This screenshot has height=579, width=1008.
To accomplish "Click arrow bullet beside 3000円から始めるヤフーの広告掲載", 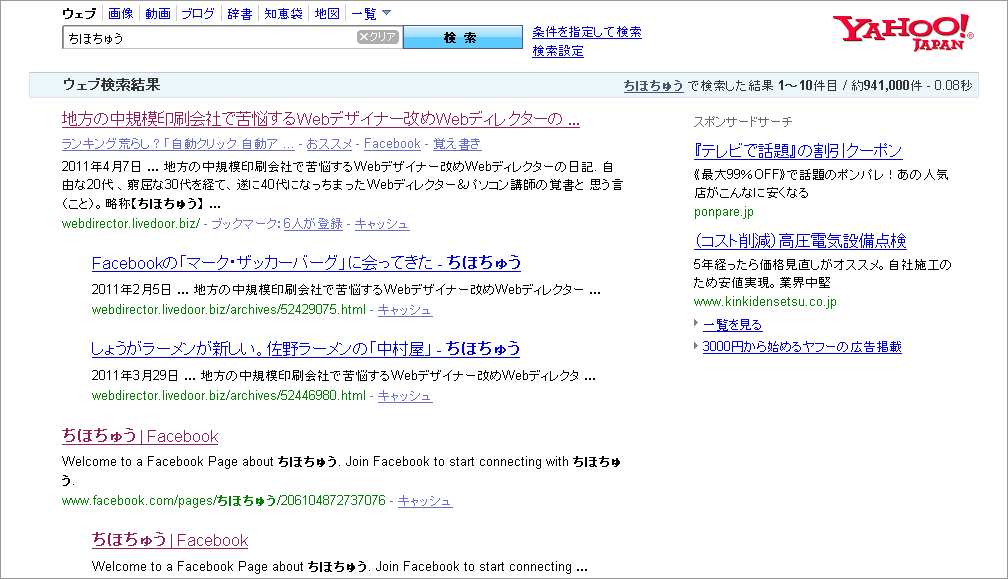I will click(696, 346).
